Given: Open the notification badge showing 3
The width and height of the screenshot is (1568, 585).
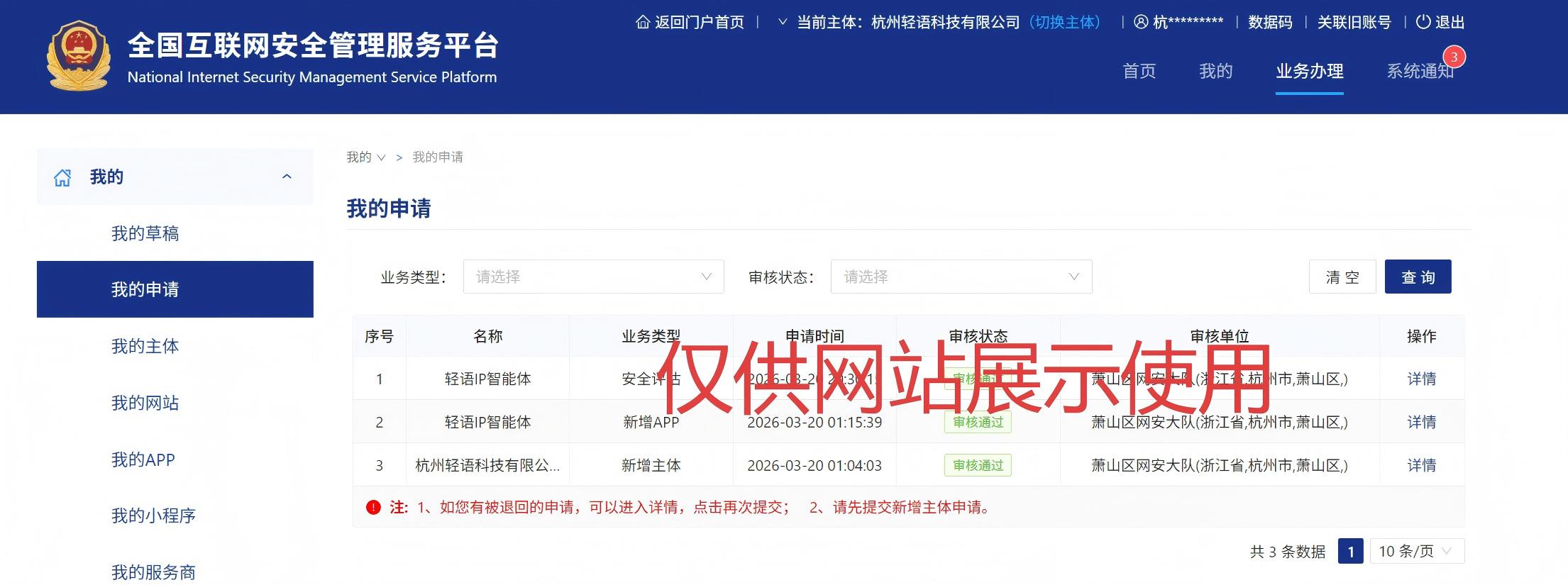Looking at the screenshot, I should tap(1454, 57).
